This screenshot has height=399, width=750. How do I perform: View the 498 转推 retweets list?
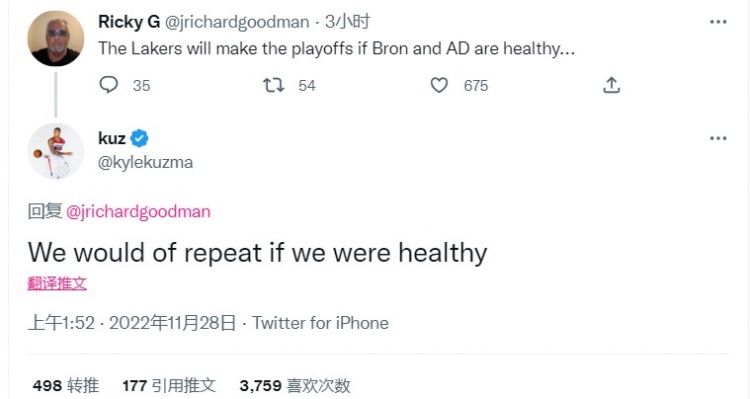[x=66, y=386]
